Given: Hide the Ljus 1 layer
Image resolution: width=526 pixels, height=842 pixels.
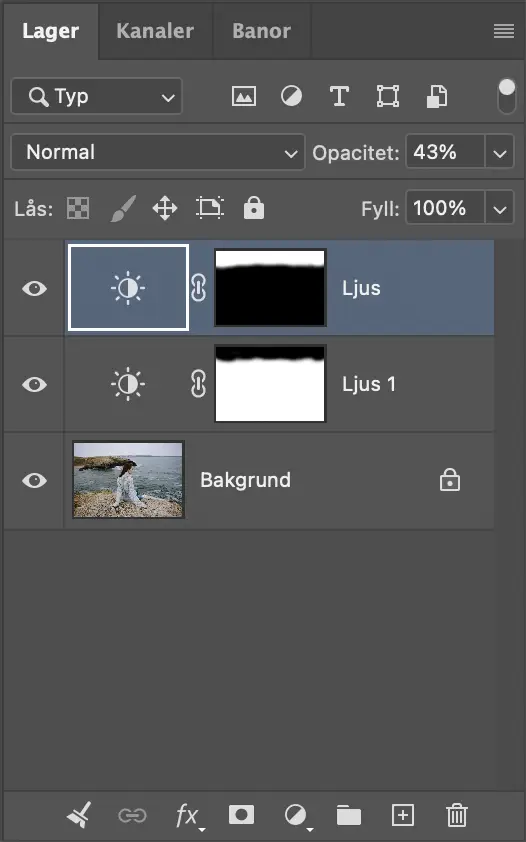Looking at the screenshot, I should tap(34, 384).
